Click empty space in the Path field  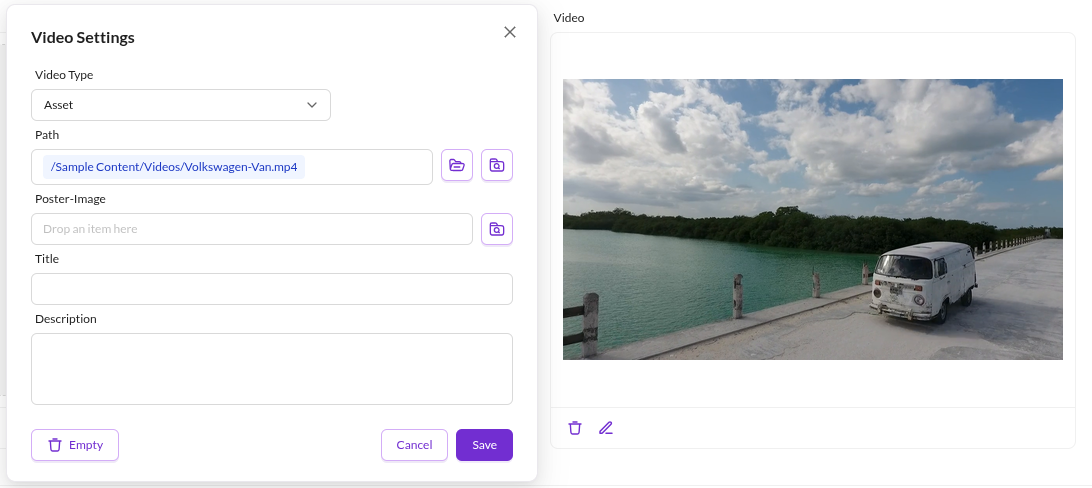(x=368, y=167)
